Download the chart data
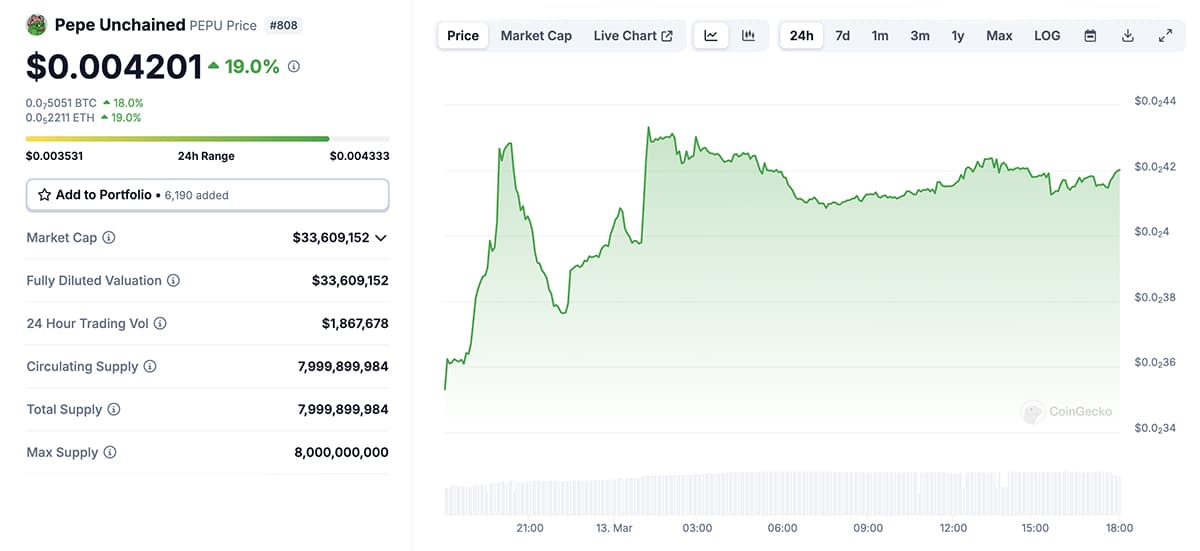 1127,36
